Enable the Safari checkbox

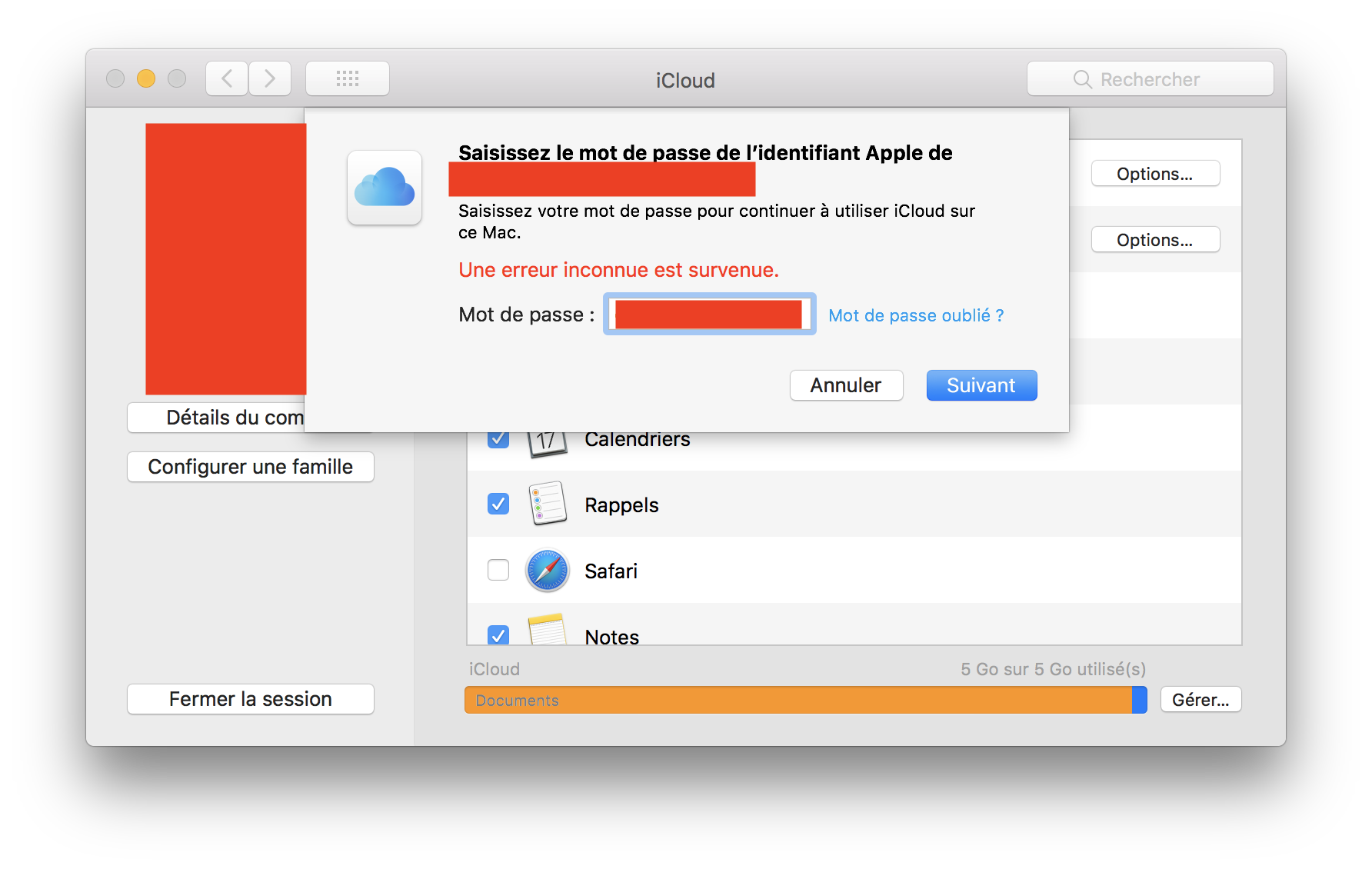pos(498,570)
